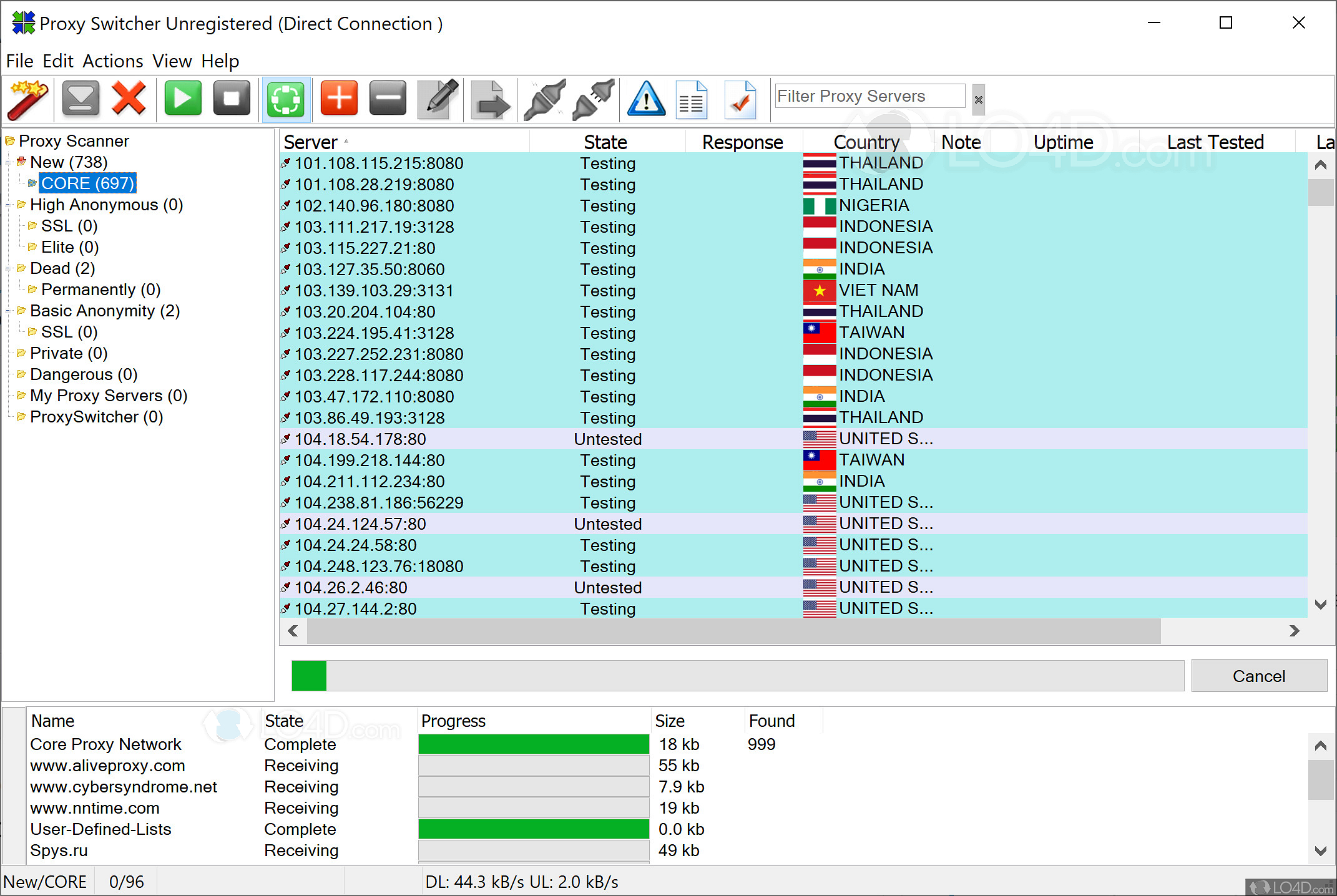Collapse the New (738) tree node
Viewport: 1337px width, 896px height.
pyautogui.click(x=9, y=162)
